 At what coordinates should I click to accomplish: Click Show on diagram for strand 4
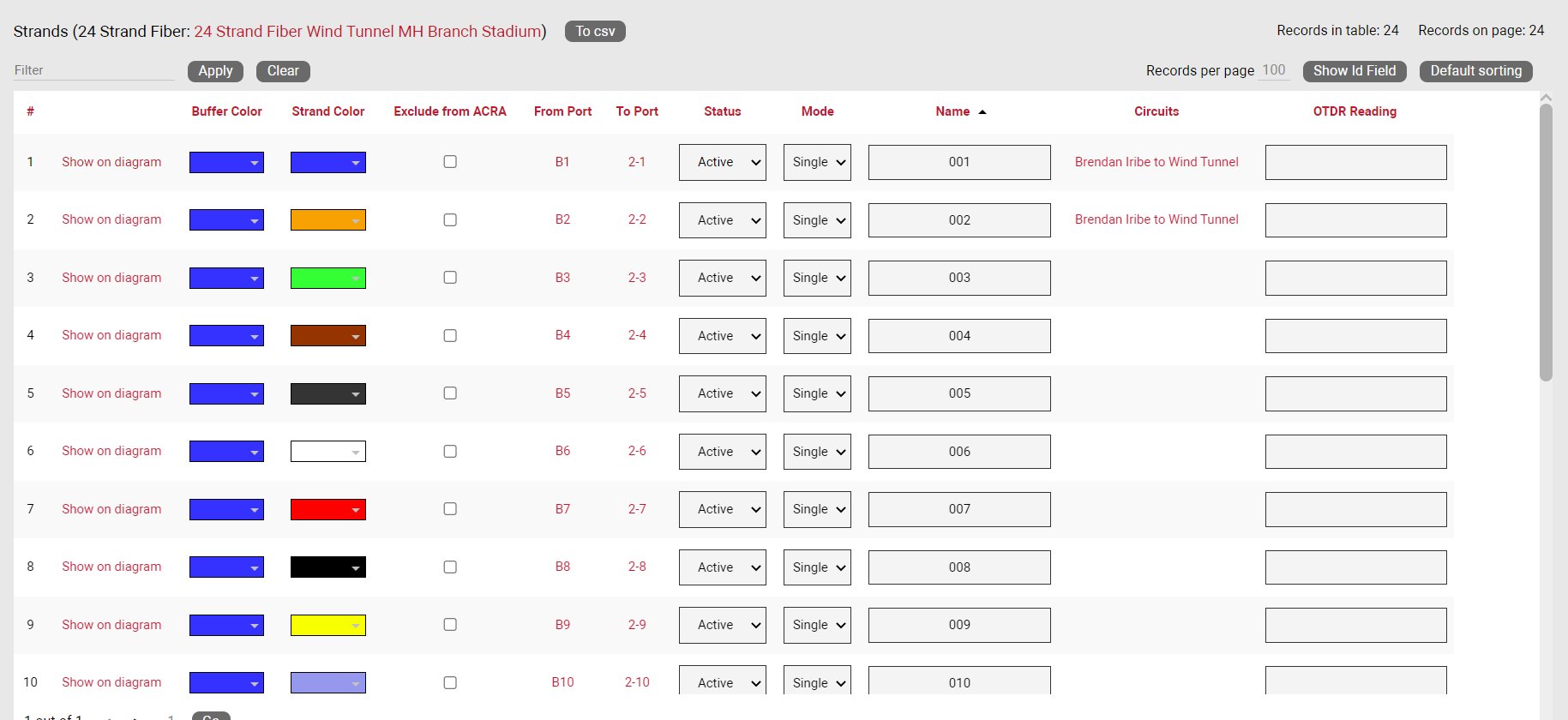coord(111,335)
